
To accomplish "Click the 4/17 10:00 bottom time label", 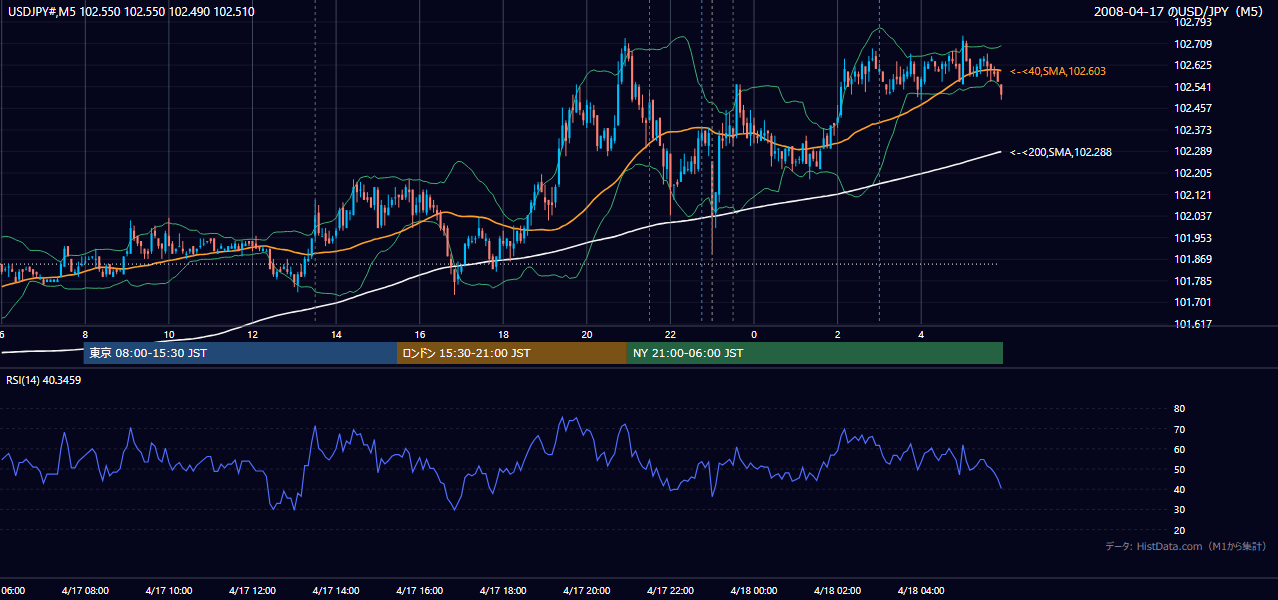I will tap(168, 590).
